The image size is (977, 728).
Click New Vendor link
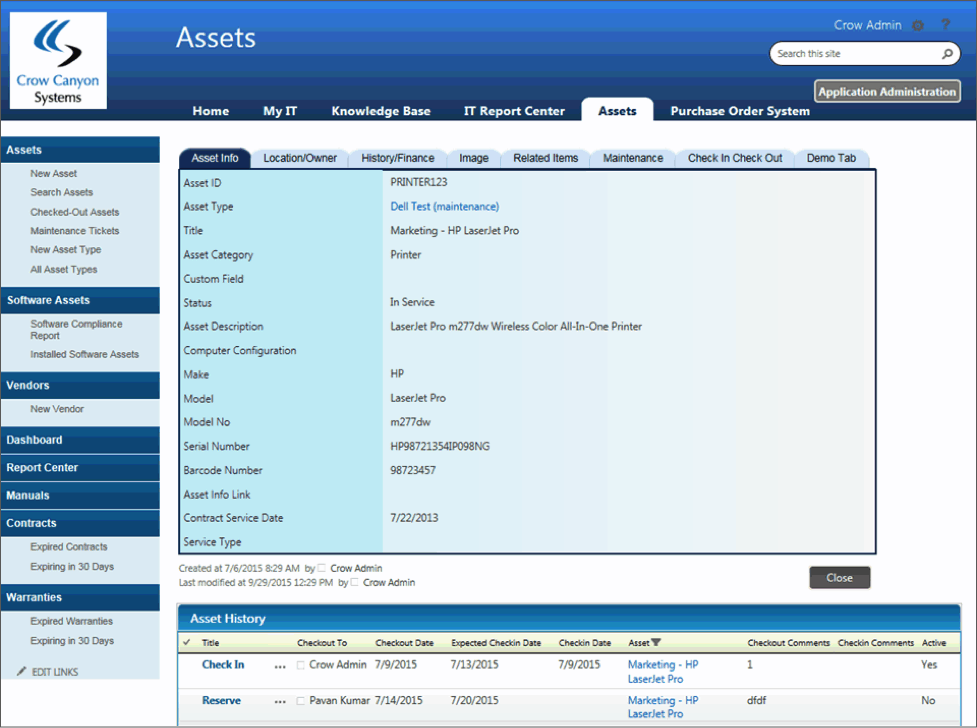[57, 409]
